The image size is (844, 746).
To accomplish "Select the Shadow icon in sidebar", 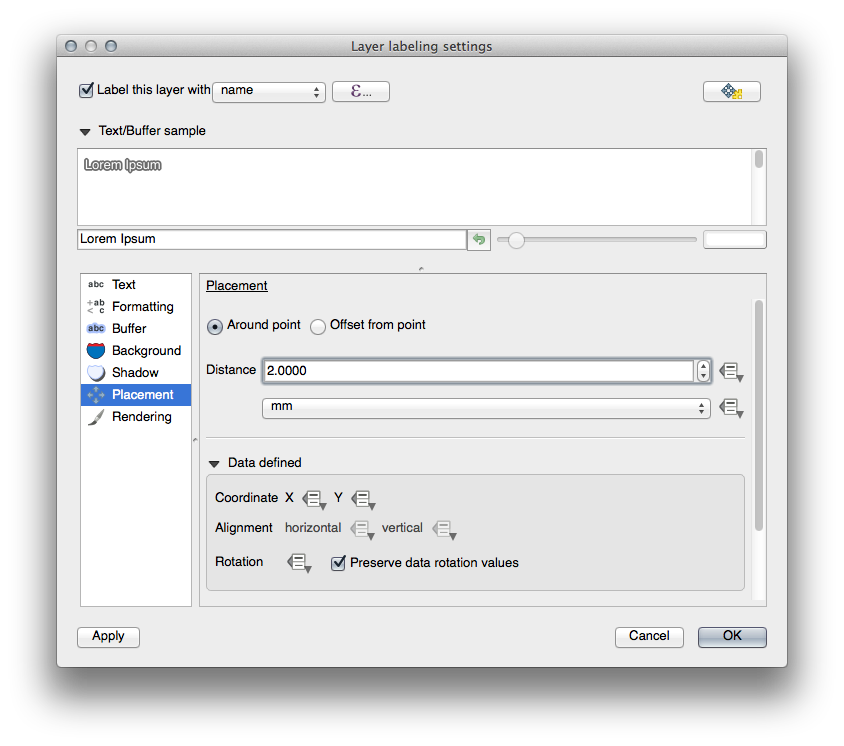I will coord(95,372).
